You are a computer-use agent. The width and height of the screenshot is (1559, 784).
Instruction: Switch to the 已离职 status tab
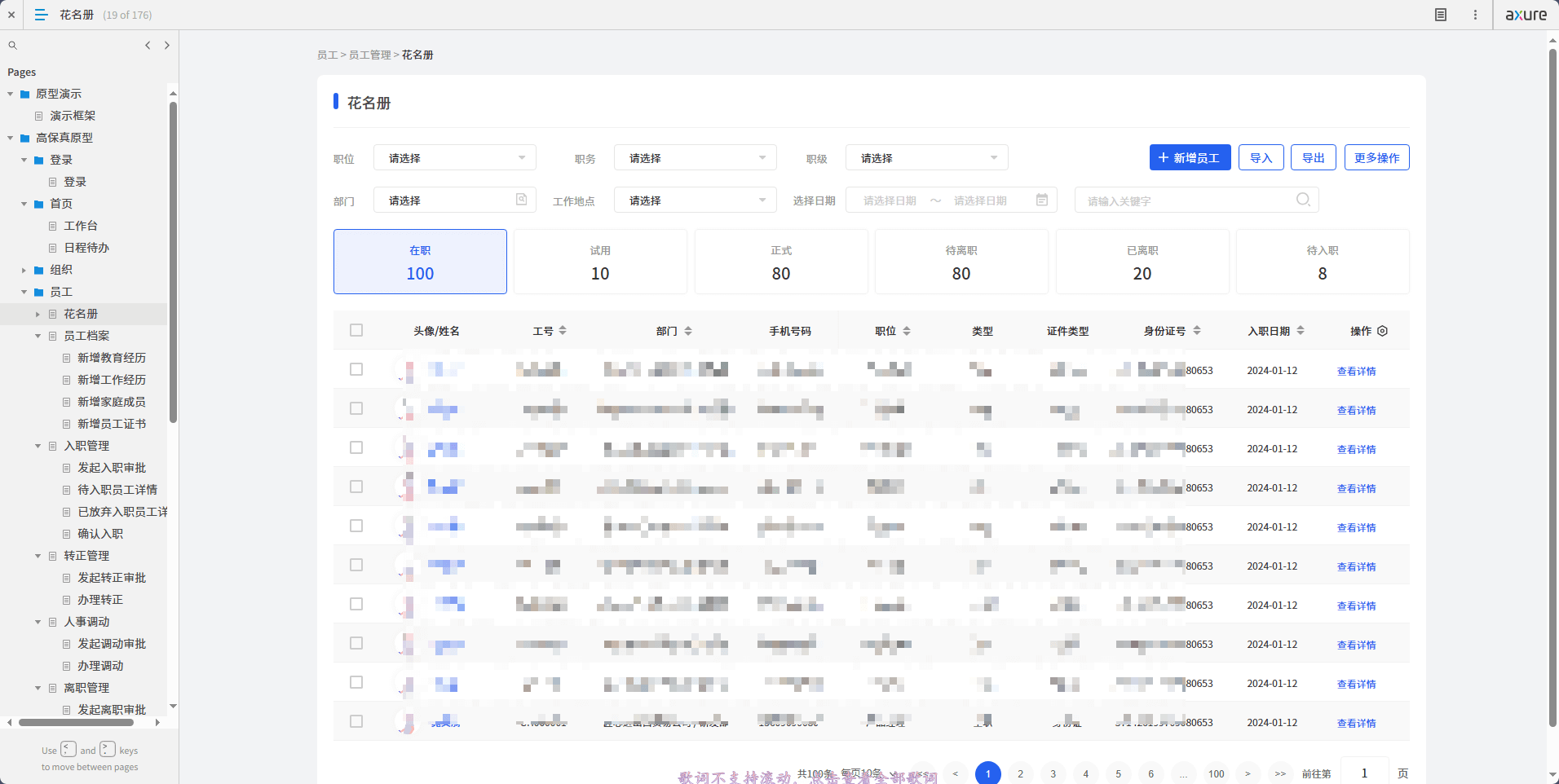[1142, 262]
